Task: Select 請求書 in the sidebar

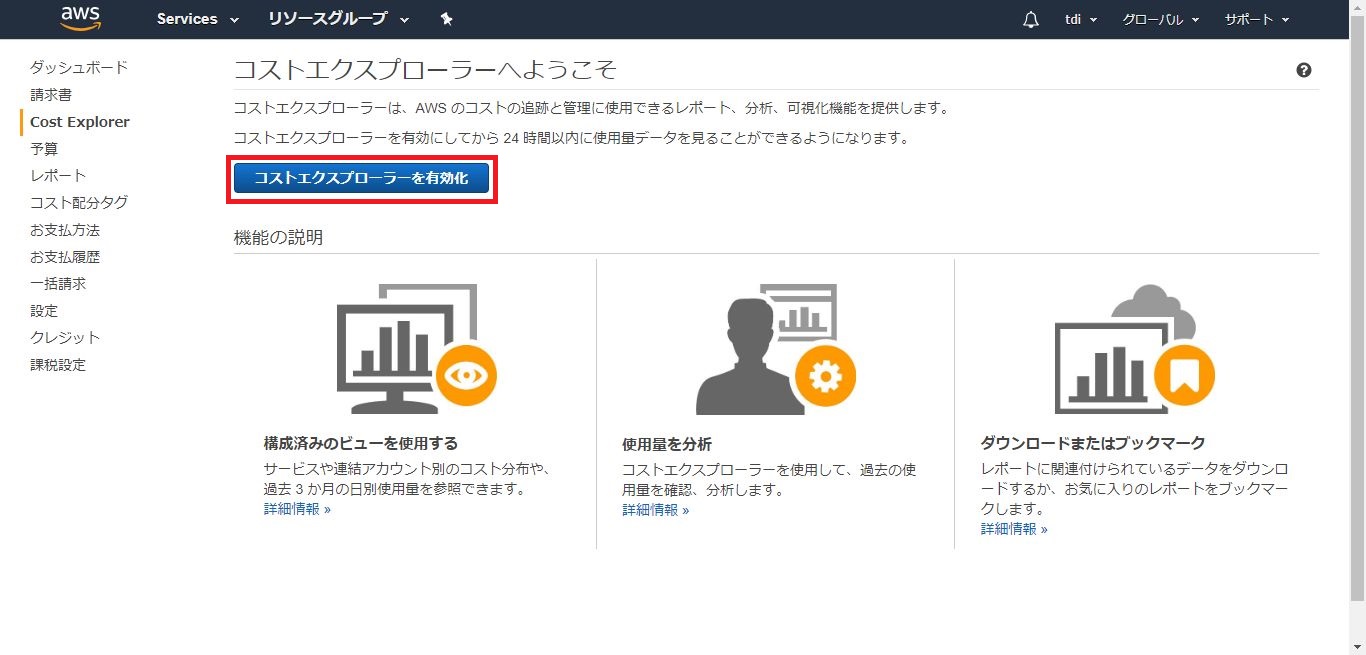Action: pos(51,94)
